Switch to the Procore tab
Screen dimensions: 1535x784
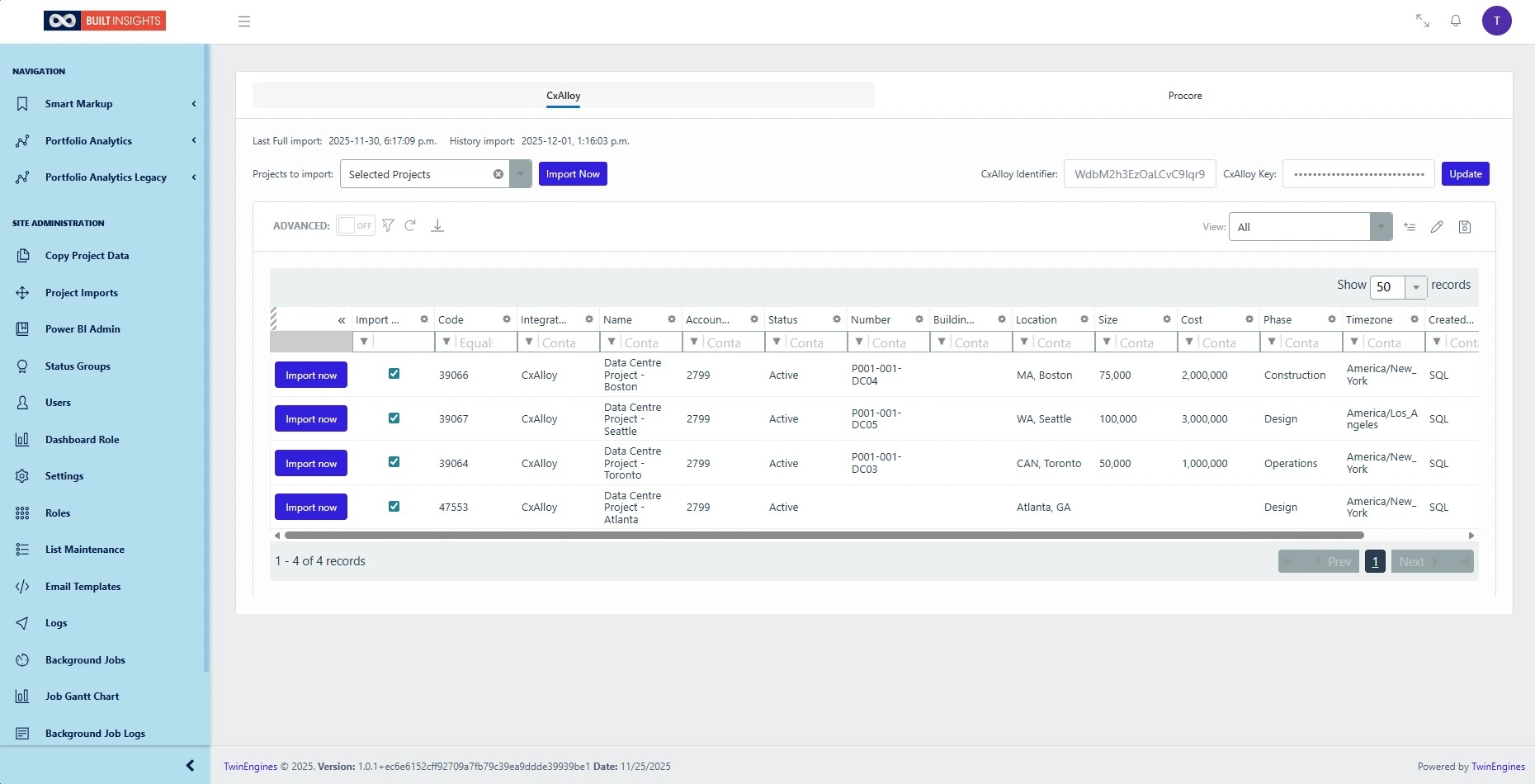pos(1185,96)
